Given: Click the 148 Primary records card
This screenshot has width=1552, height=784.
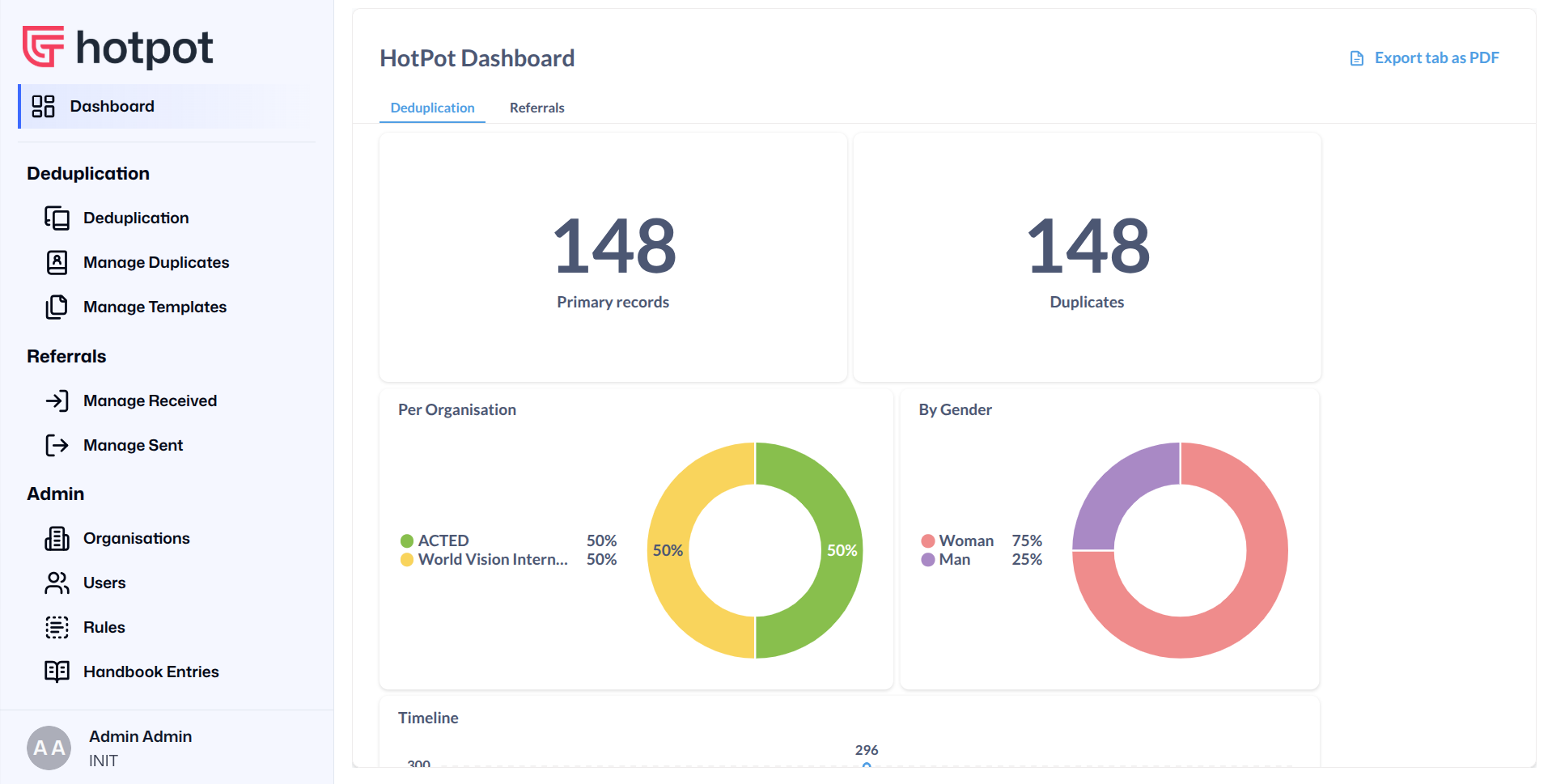Looking at the screenshot, I should click(613, 257).
